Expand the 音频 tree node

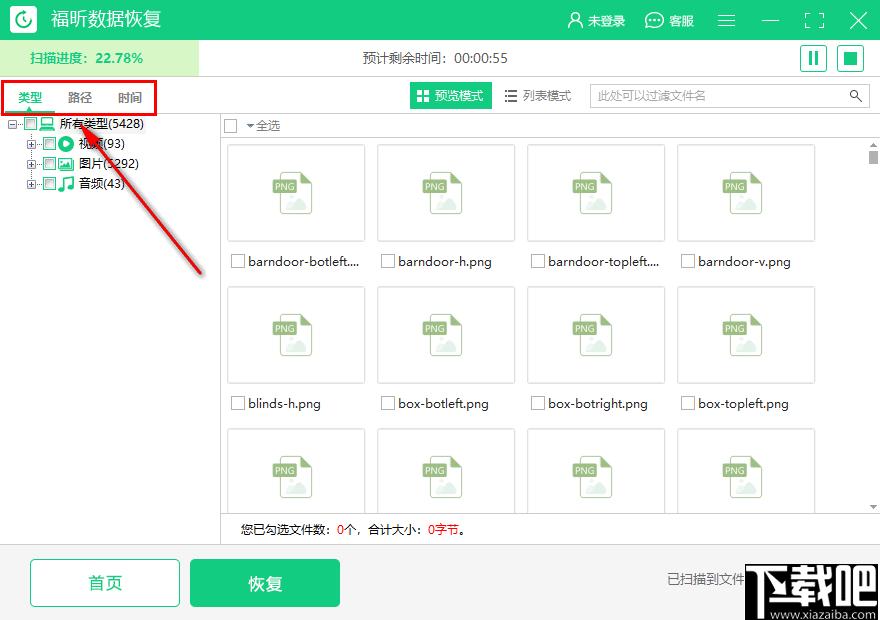pyautogui.click(x=31, y=184)
